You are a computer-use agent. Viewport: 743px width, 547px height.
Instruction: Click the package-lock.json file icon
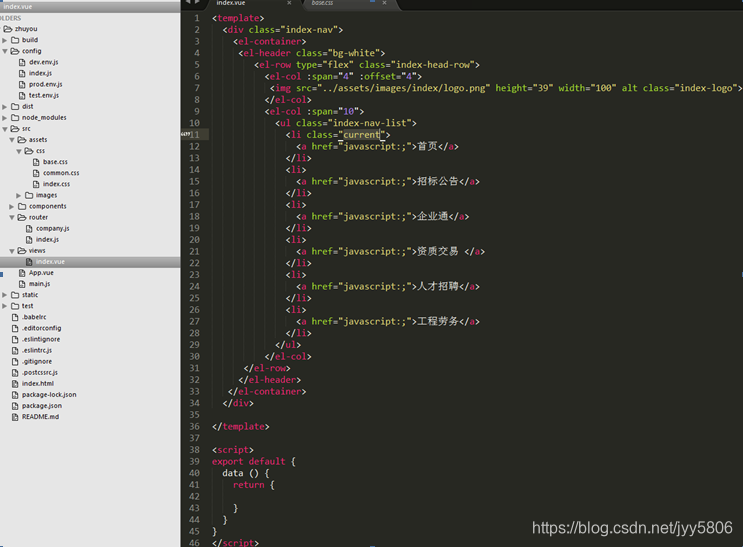15,395
